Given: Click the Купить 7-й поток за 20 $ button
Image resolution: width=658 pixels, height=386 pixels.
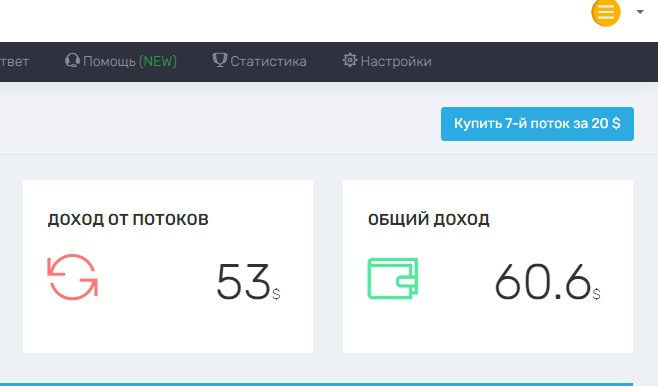Looking at the screenshot, I should [537, 124].
